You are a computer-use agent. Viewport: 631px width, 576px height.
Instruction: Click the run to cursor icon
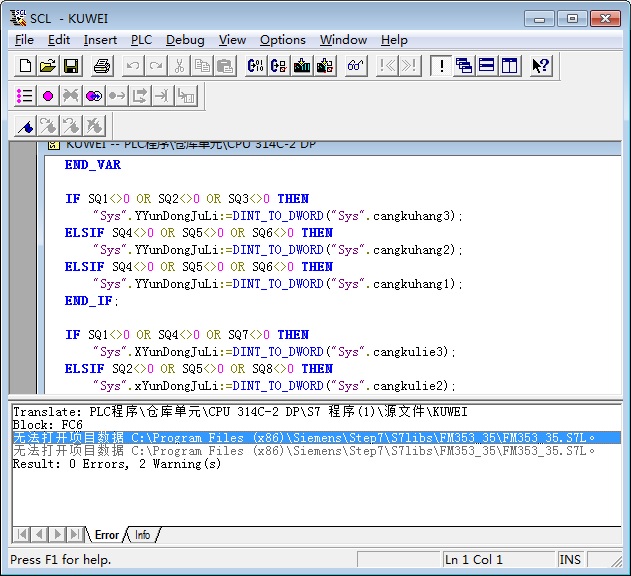pyautogui.click(x=163, y=96)
